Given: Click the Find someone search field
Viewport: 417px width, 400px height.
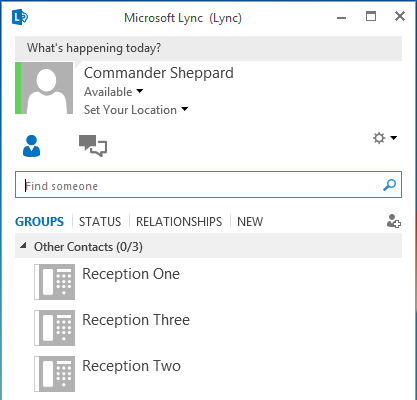Looking at the screenshot, I should click(x=208, y=185).
